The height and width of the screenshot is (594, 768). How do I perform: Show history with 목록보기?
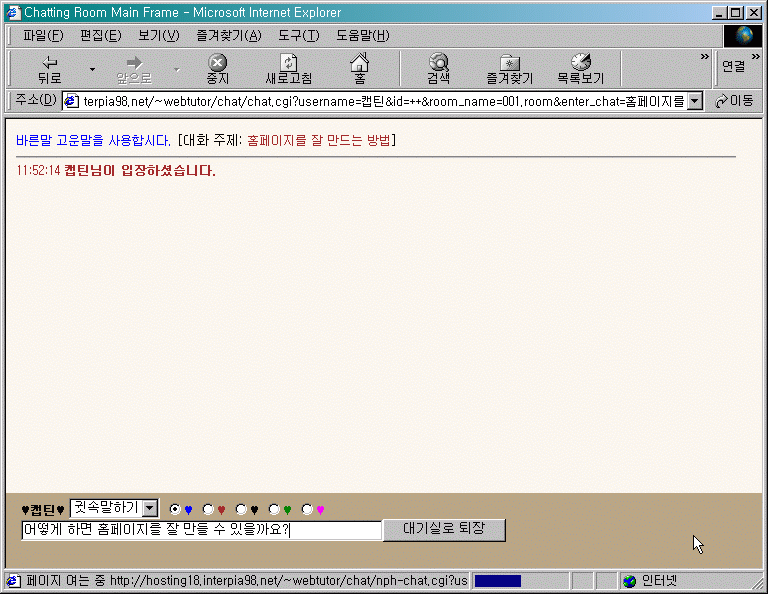coord(580,69)
